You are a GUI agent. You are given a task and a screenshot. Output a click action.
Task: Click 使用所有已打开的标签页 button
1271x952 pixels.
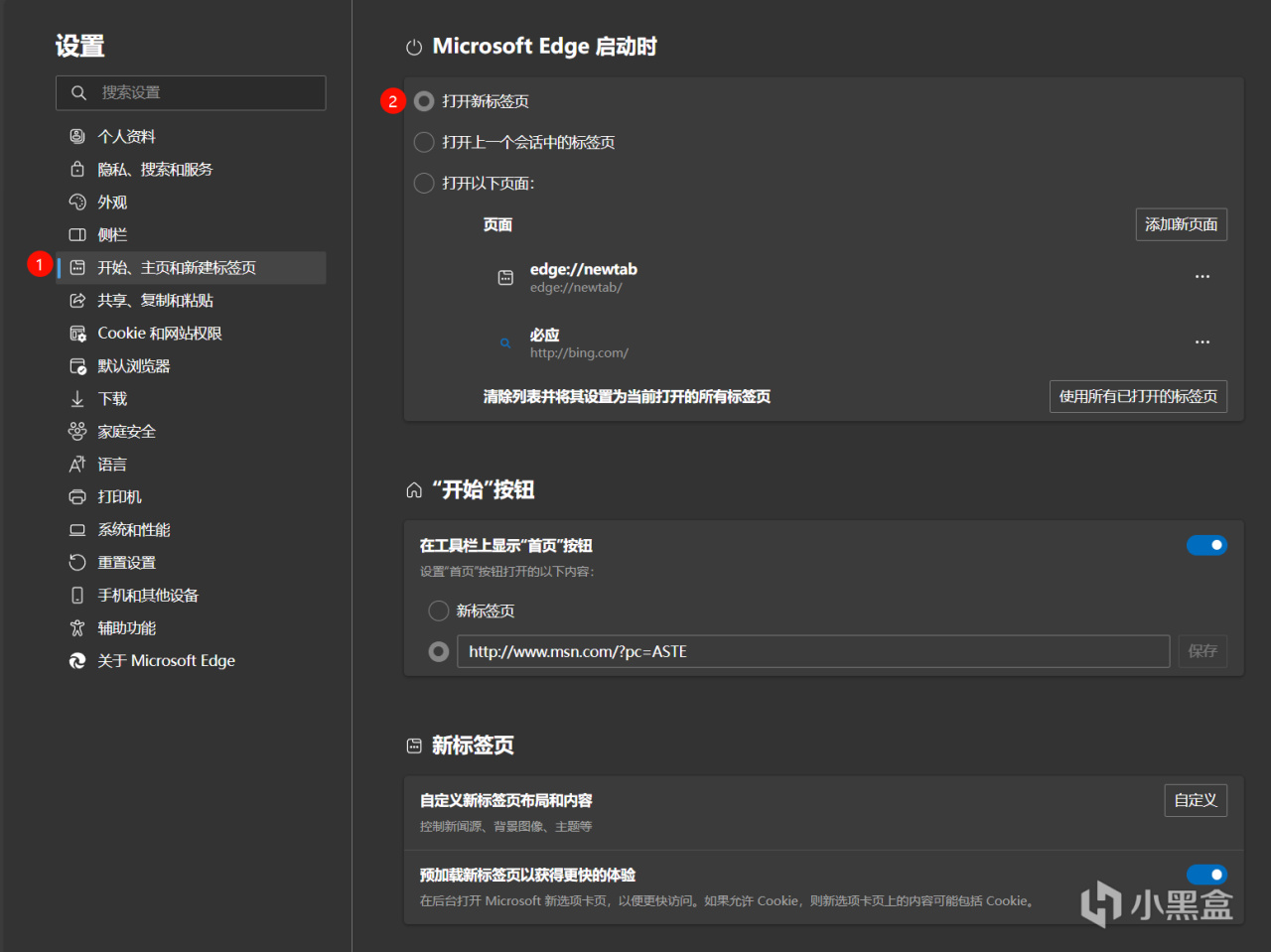click(1138, 396)
